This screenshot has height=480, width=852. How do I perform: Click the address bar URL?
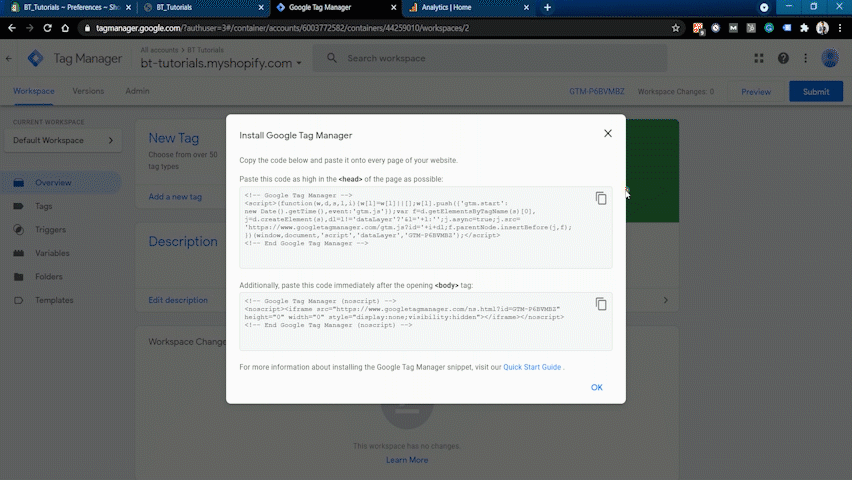[x=283, y=28]
